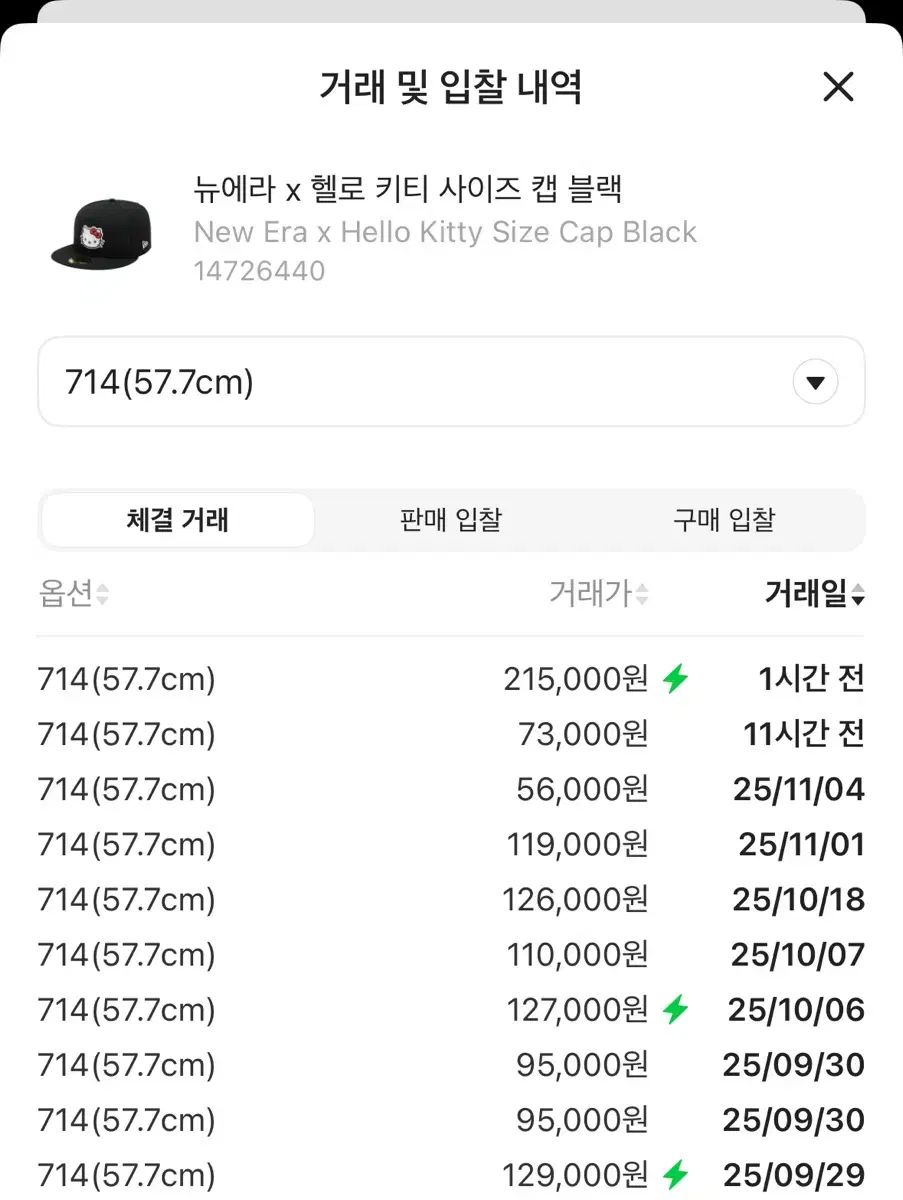Click lightning icon on 215,000원 trade
This screenshot has width=903, height=1200.
click(x=676, y=680)
